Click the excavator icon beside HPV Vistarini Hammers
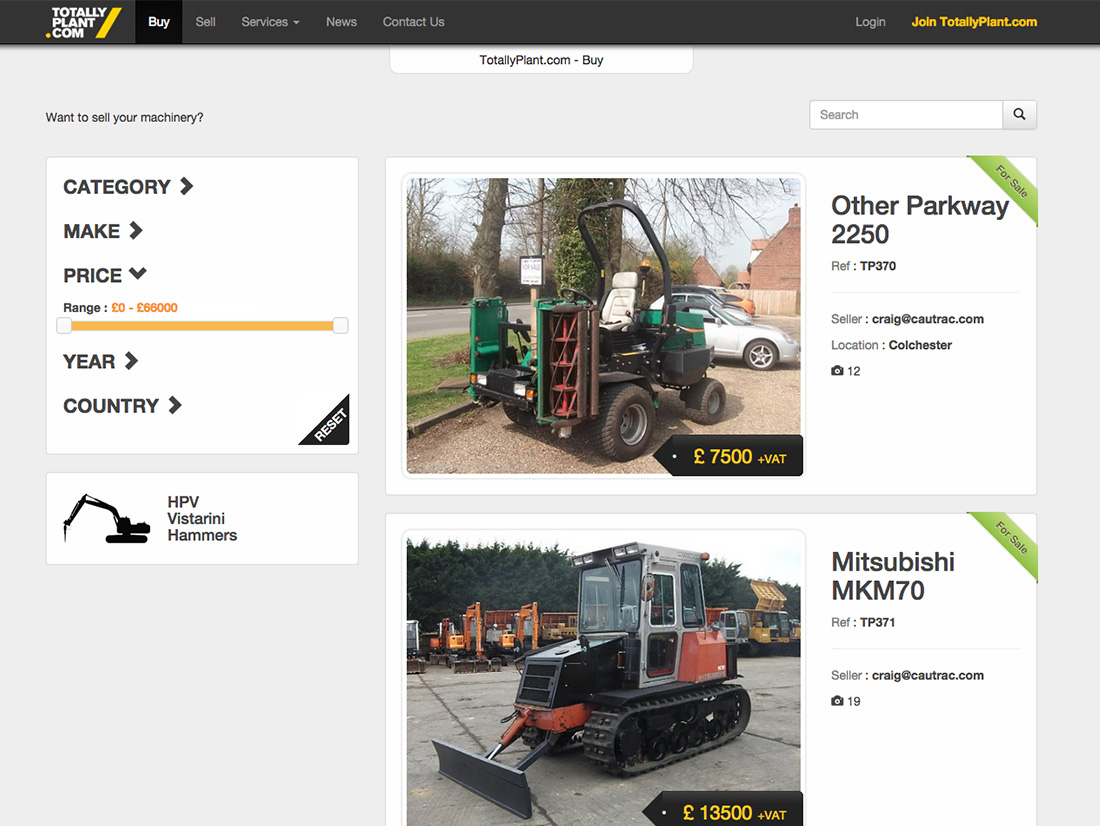 coord(107,519)
